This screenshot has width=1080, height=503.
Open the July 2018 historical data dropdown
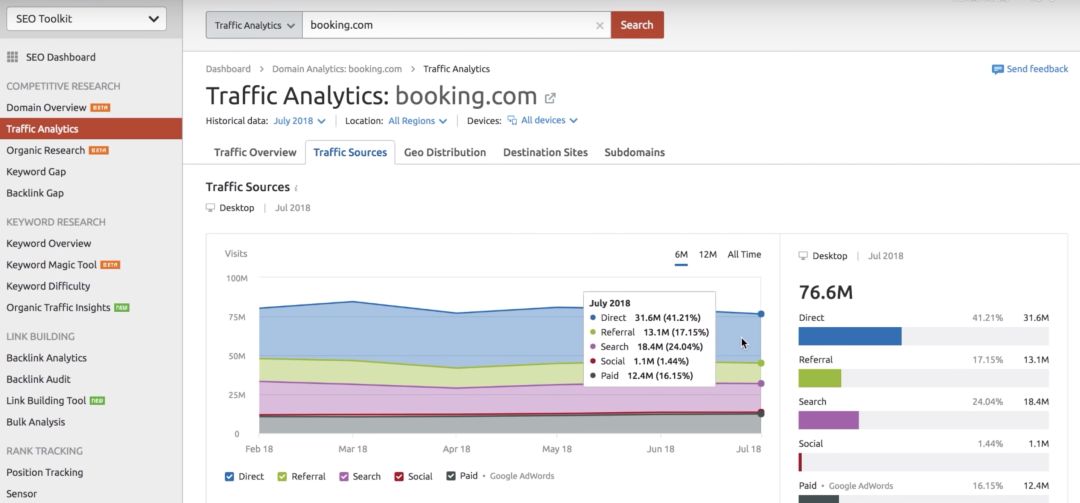click(x=300, y=121)
